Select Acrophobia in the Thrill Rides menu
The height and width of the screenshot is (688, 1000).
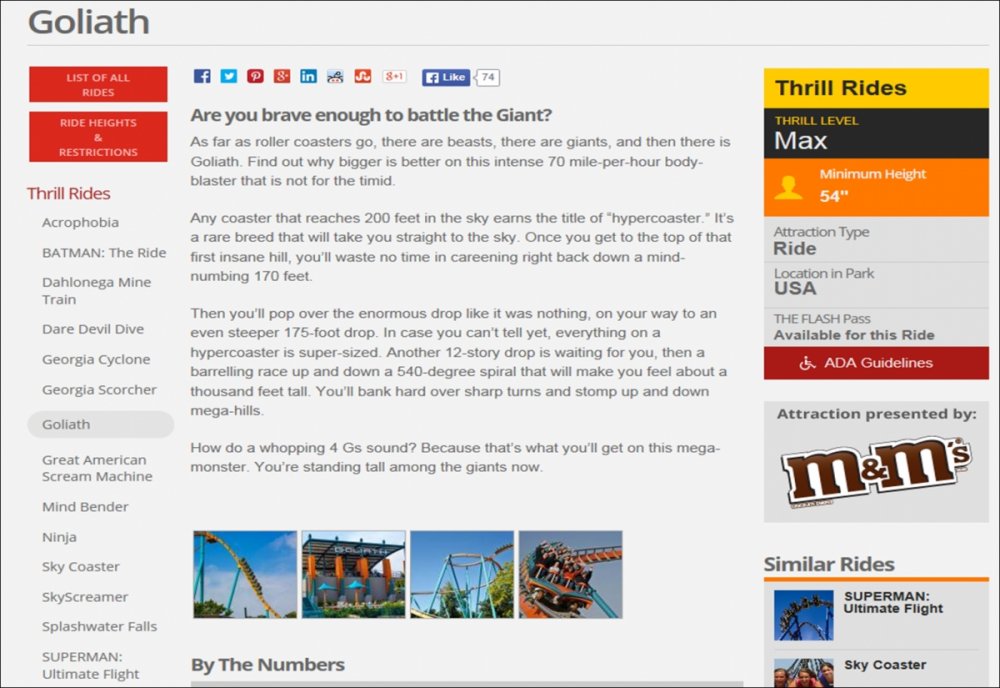coord(80,222)
